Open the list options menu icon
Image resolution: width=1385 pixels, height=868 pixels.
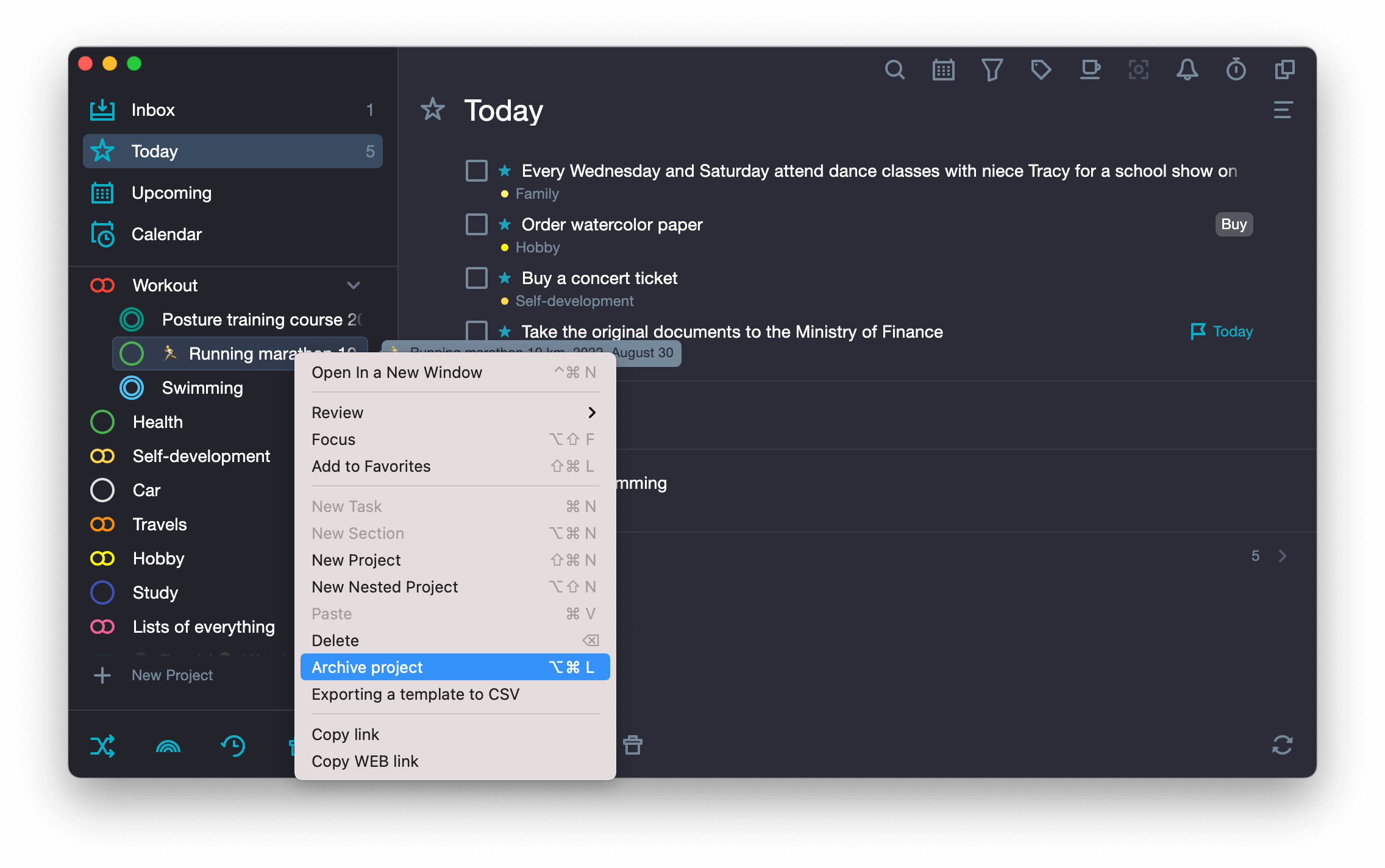1283,110
